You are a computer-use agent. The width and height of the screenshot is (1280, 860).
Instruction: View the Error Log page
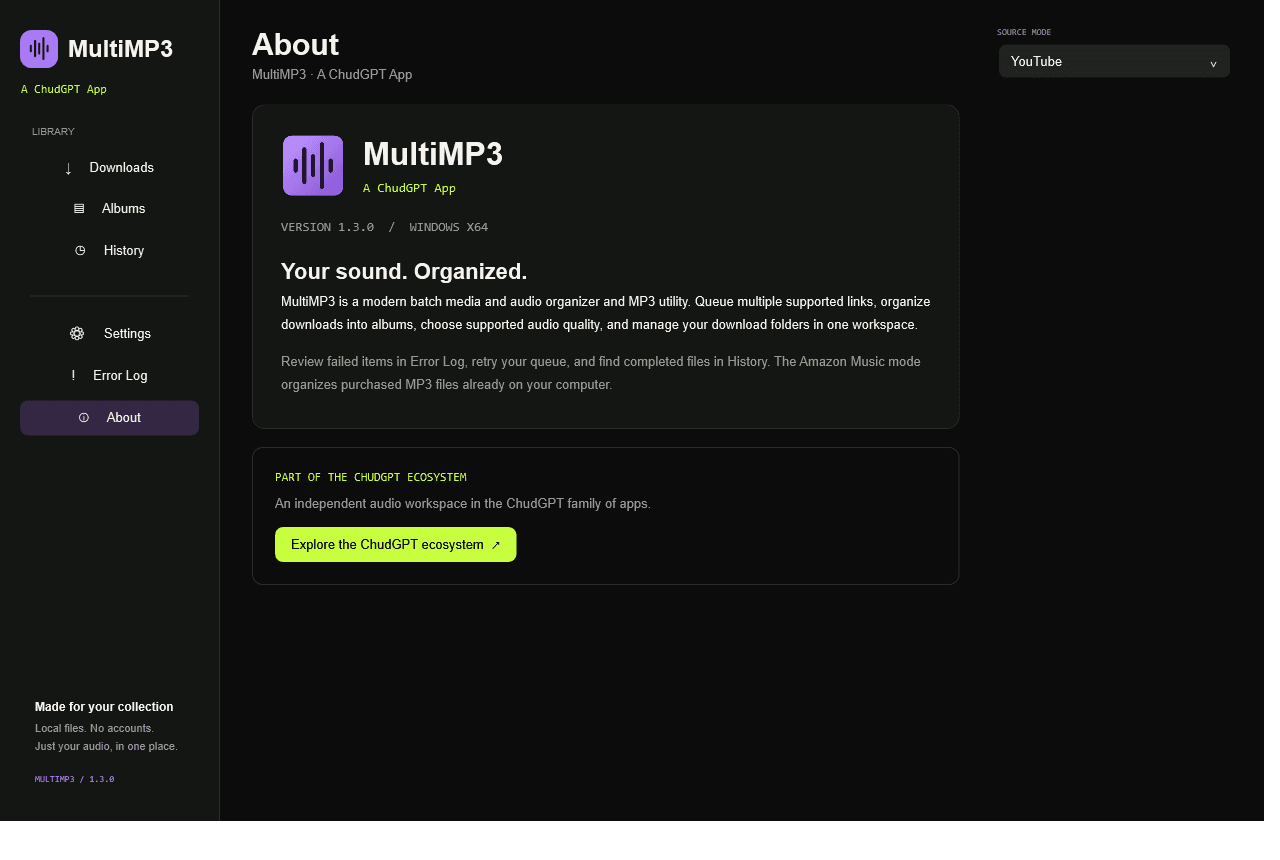109,376
